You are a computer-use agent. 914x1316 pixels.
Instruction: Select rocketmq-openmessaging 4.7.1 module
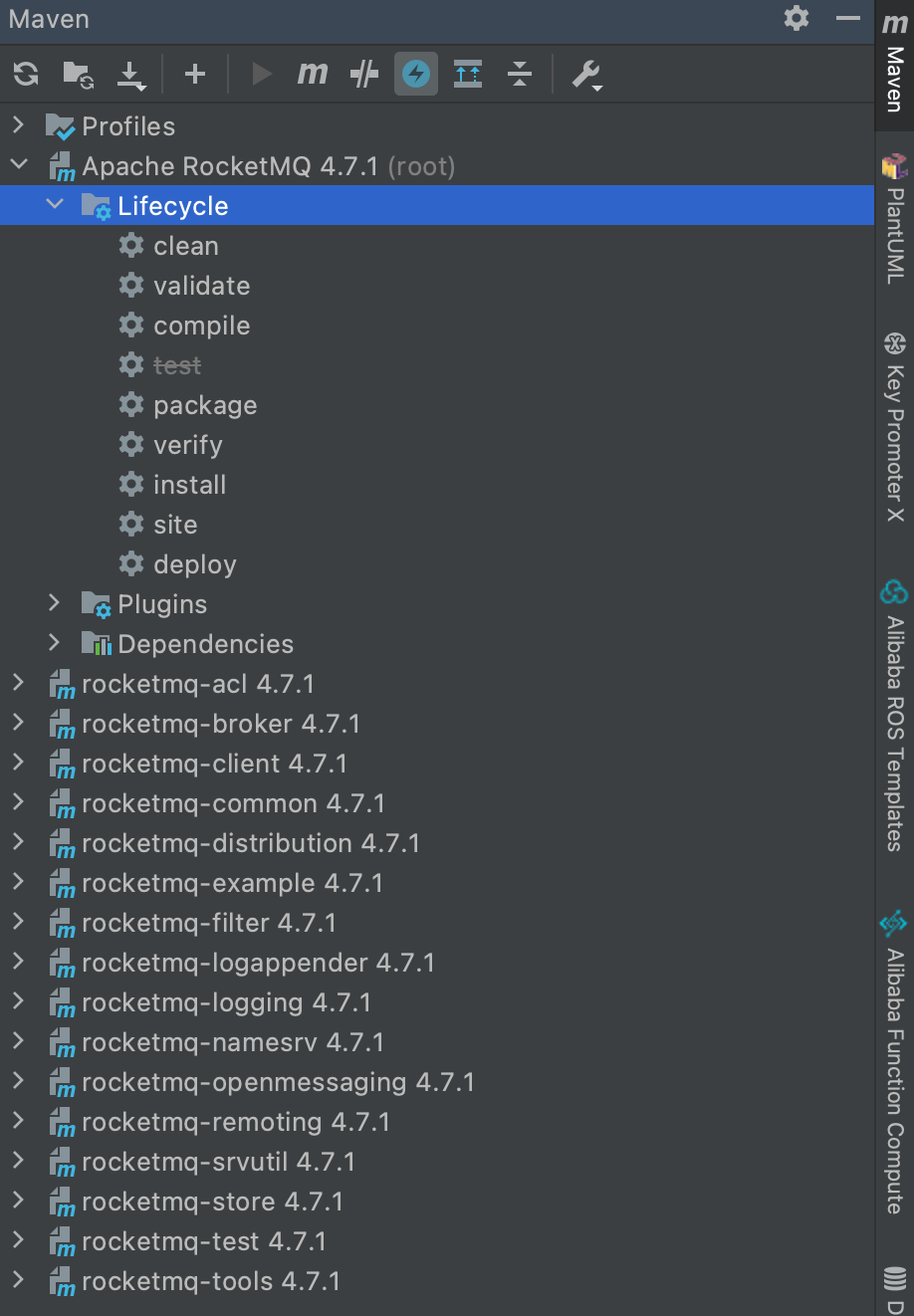[278, 1082]
